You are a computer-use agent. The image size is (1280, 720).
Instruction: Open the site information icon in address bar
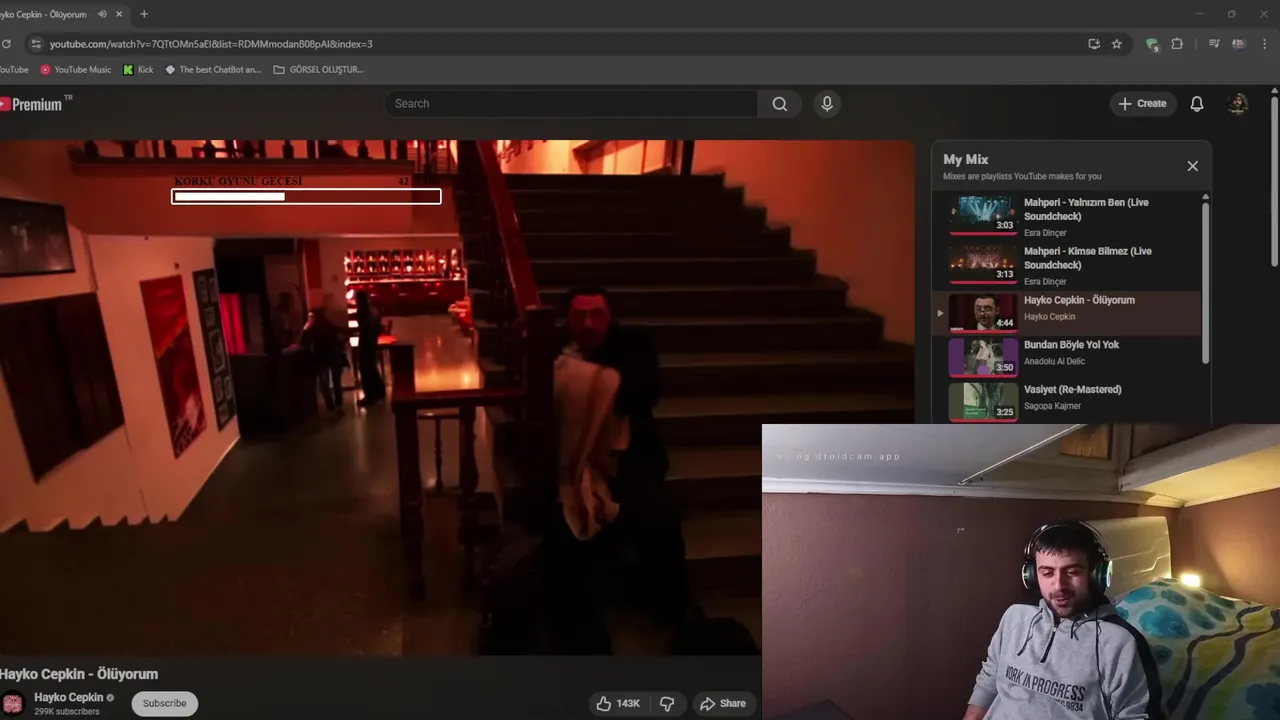(x=36, y=44)
